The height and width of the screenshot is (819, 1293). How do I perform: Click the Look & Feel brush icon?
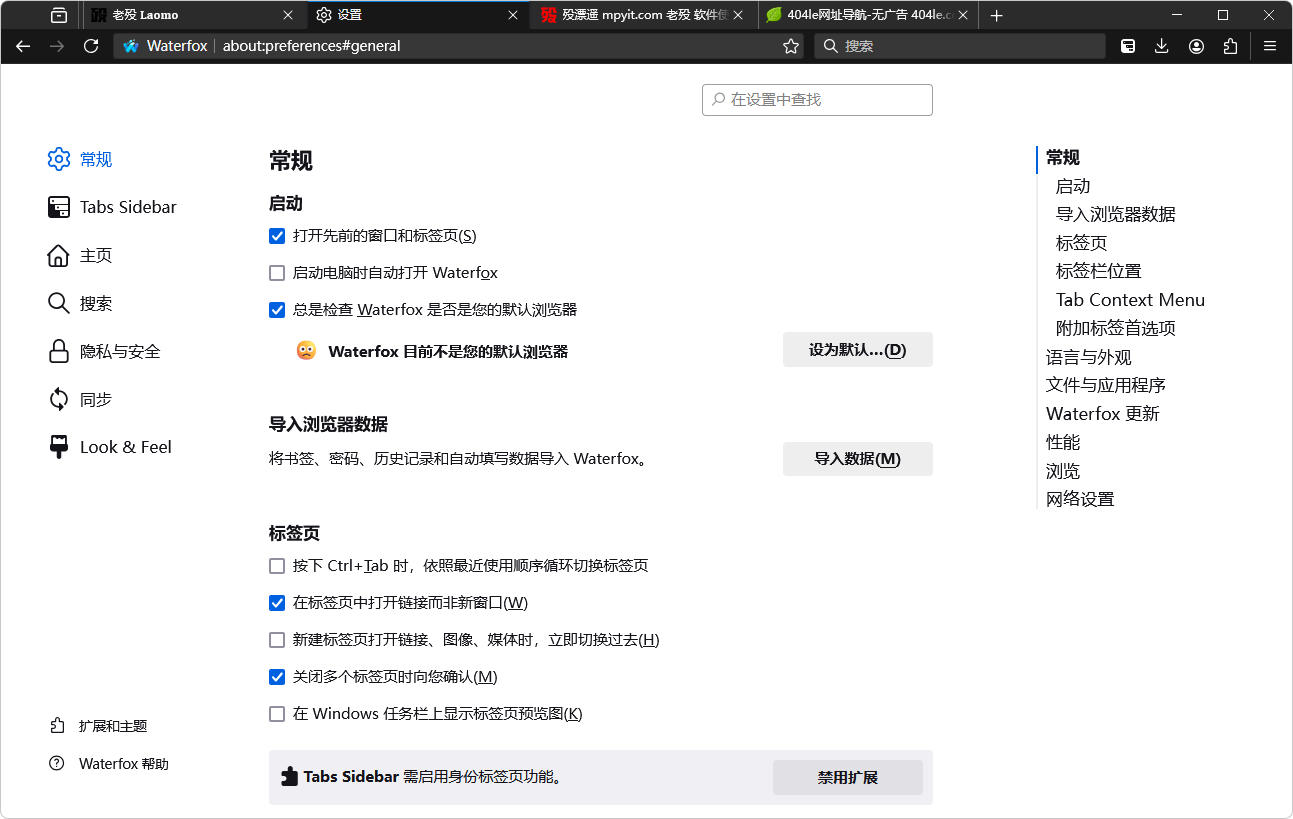pos(59,447)
